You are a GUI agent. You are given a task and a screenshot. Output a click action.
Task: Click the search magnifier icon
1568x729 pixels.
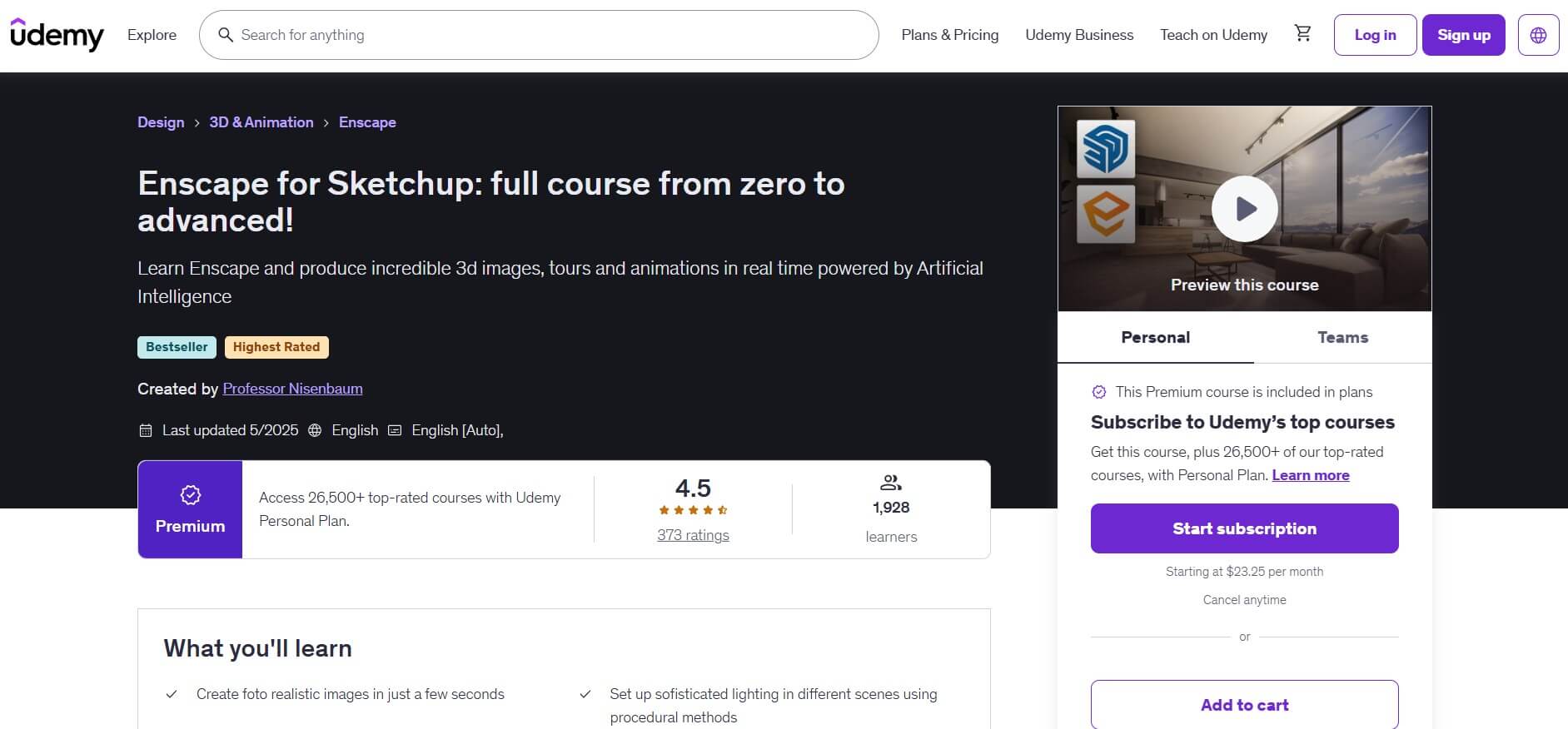tap(225, 35)
